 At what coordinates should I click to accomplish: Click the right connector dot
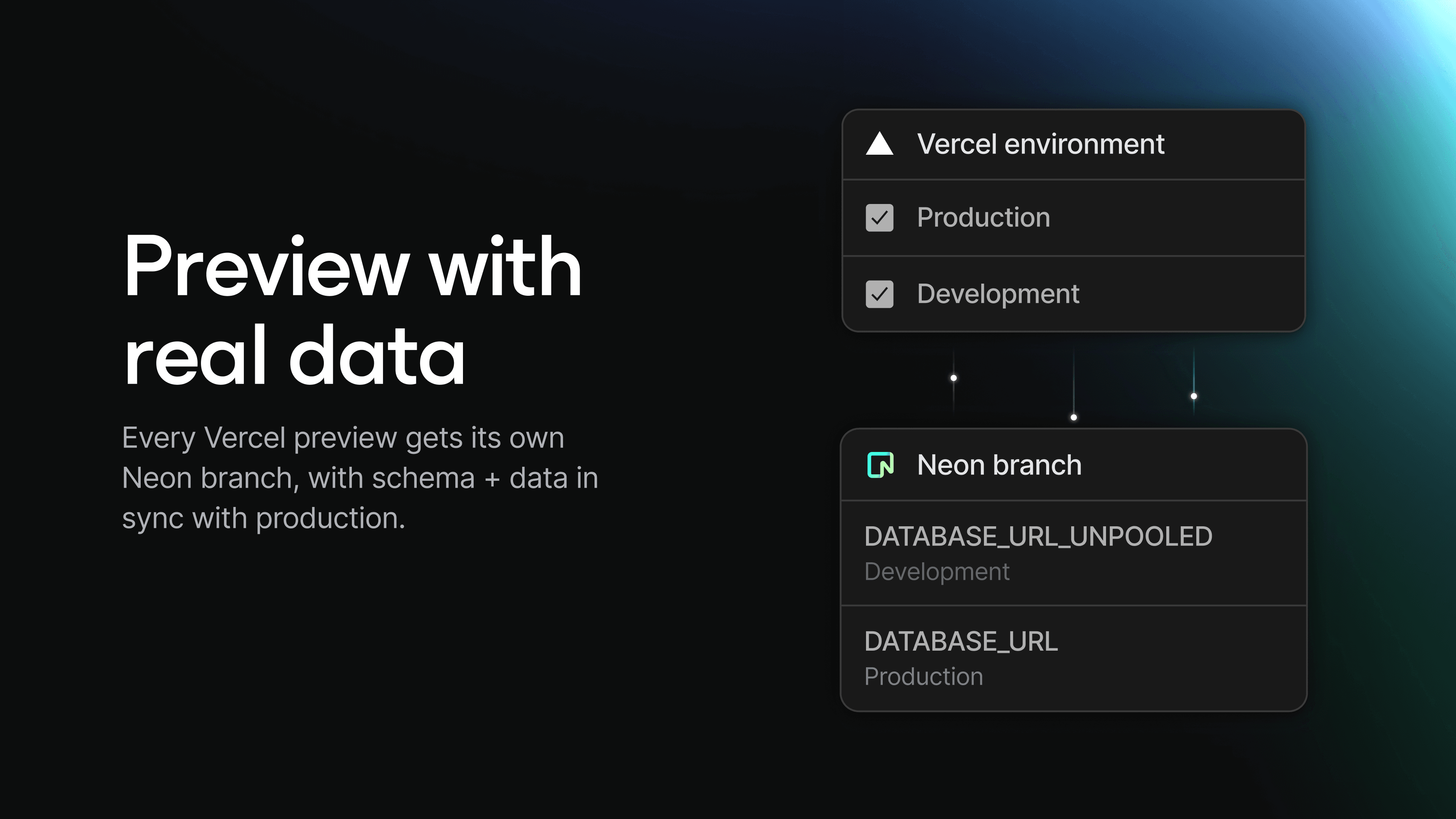coord(1194,395)
